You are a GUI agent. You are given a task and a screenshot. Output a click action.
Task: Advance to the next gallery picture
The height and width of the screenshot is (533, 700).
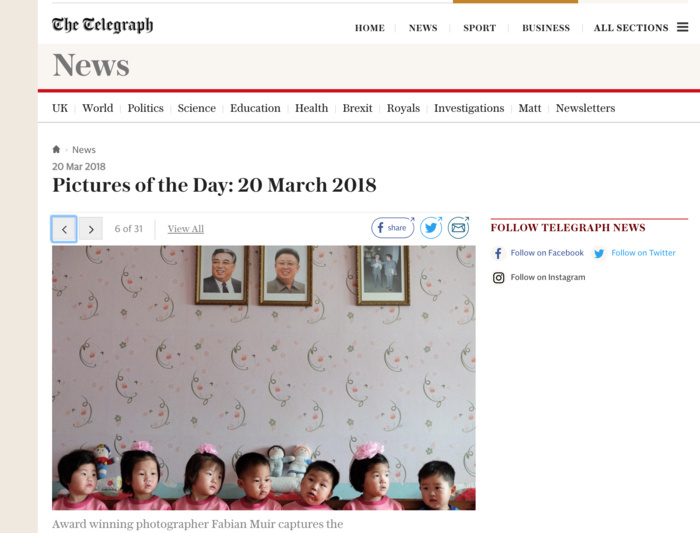point(91,229)
